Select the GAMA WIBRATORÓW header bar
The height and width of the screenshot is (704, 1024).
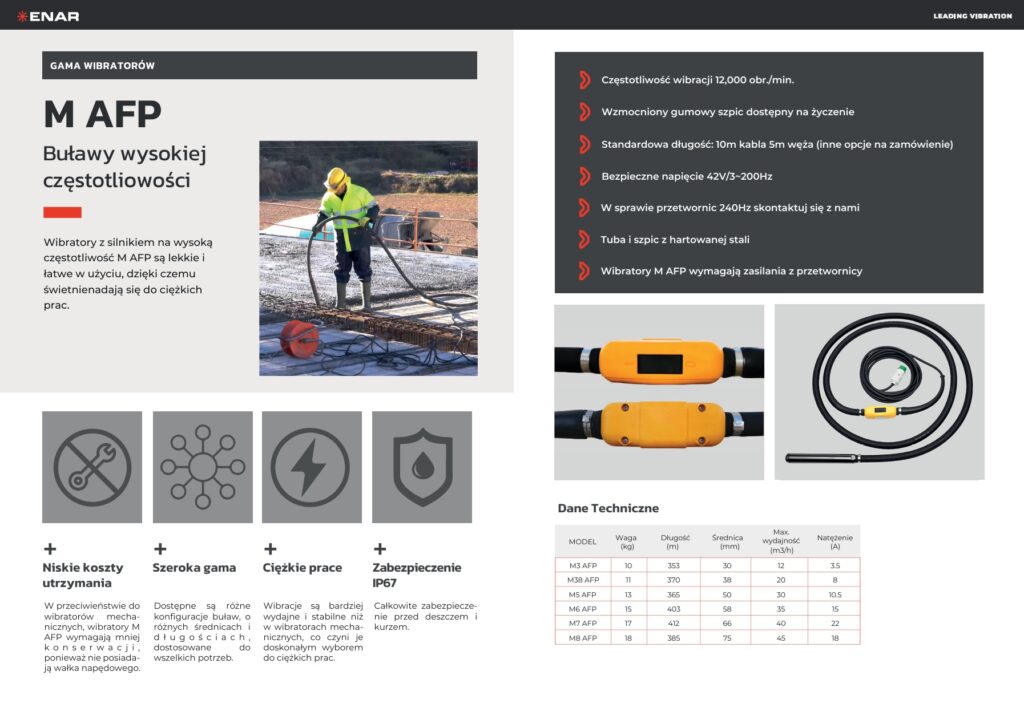pos(259,65)
